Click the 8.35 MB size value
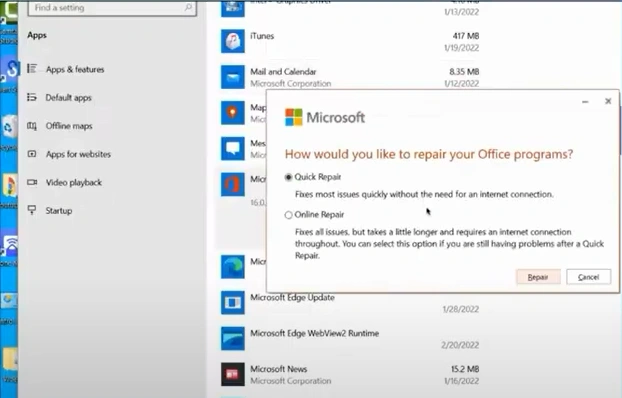The width and height of the screenshot is (622, 398). (x=464, y=72)
